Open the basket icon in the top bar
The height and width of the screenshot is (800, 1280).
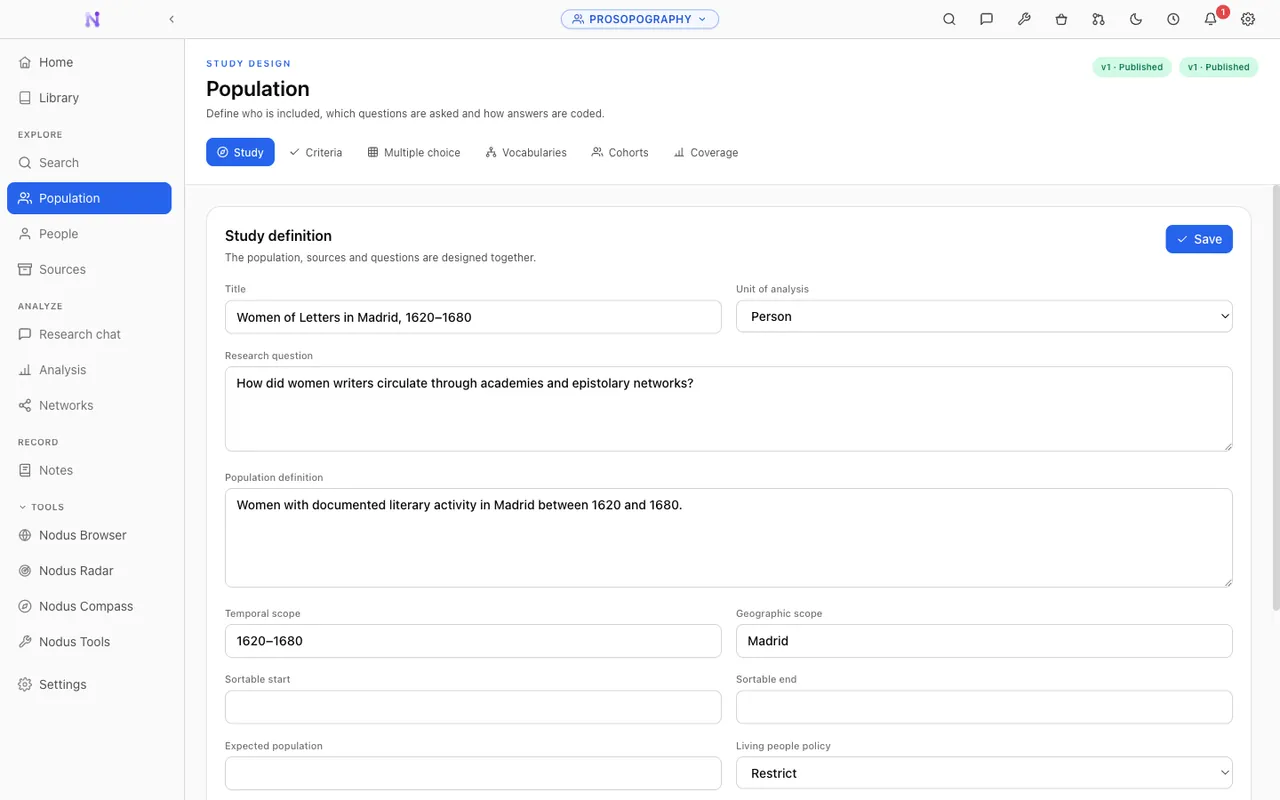click(1061, 19)
